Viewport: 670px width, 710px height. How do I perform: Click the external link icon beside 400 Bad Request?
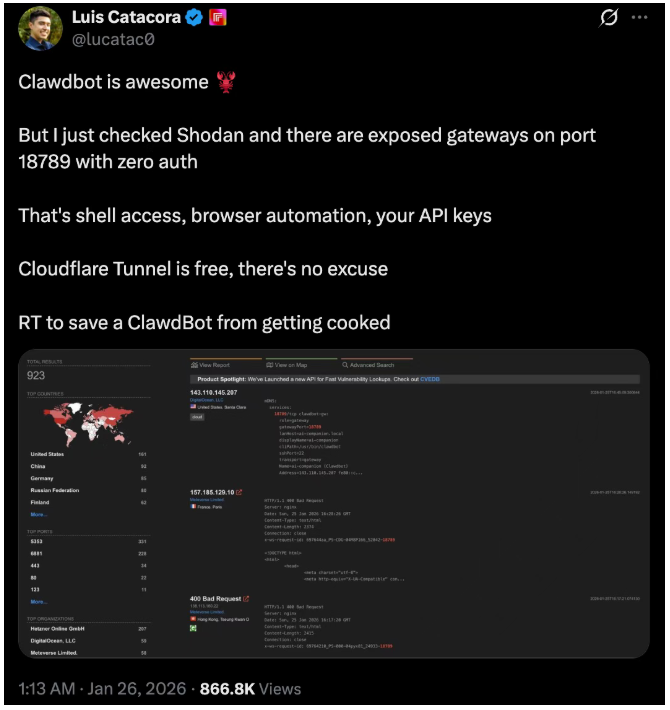246,599
